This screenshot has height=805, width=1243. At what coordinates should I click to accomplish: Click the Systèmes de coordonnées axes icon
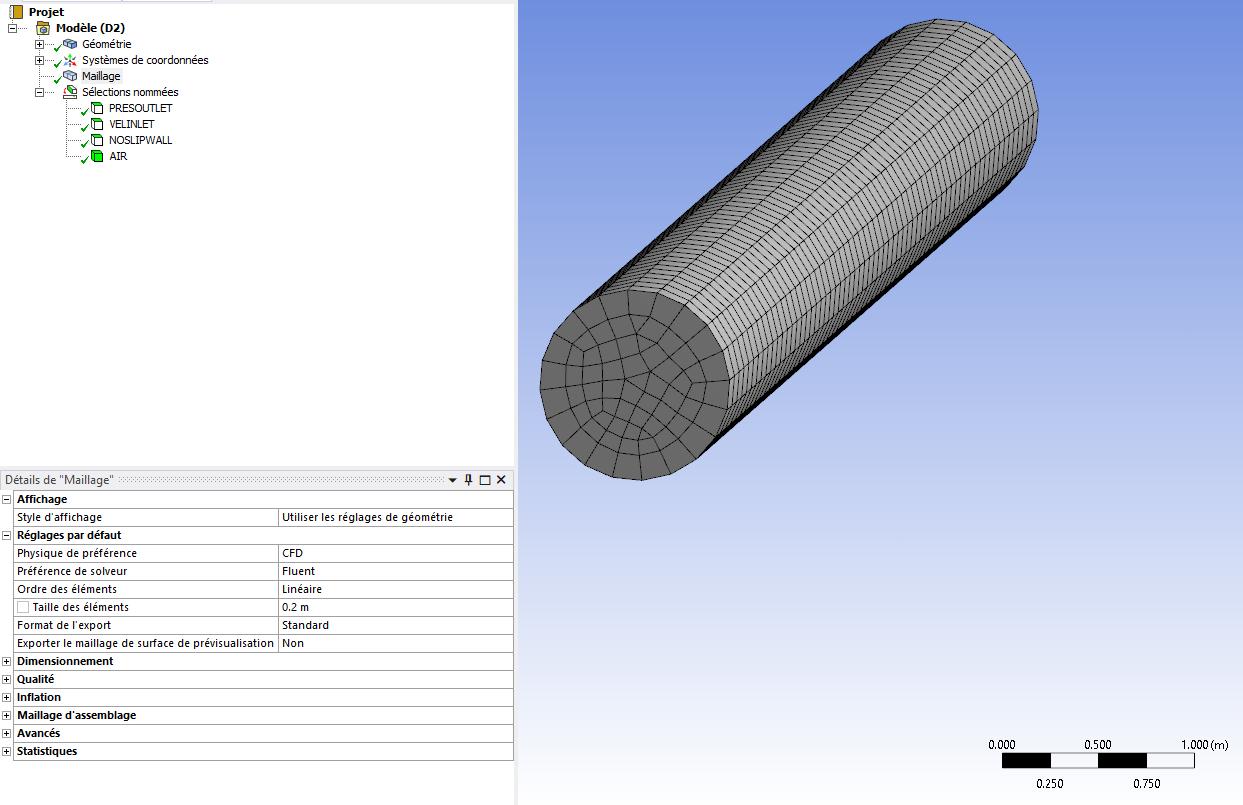(x=70, y=60)
